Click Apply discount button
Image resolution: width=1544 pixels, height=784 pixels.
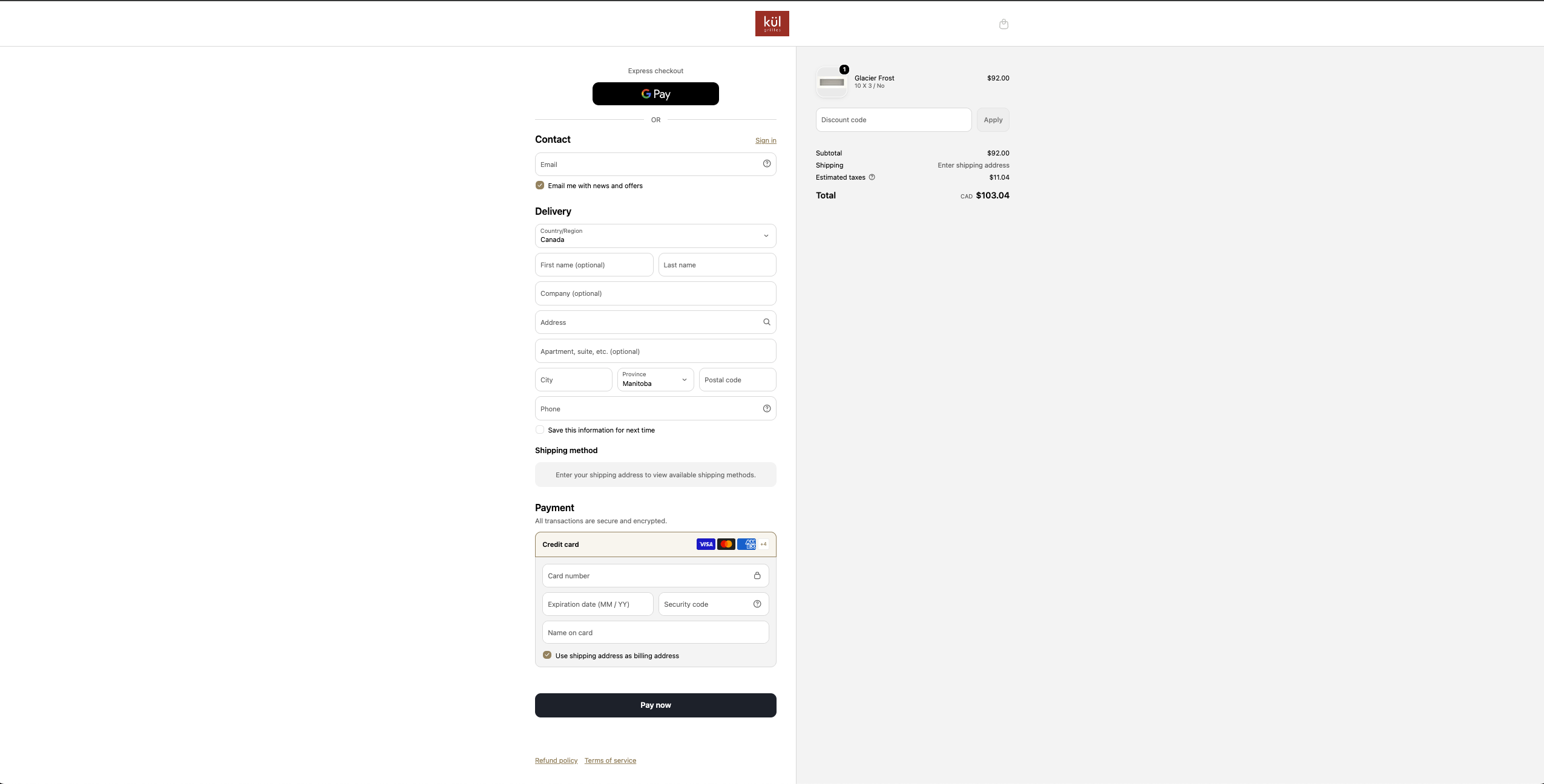[993, 120]
